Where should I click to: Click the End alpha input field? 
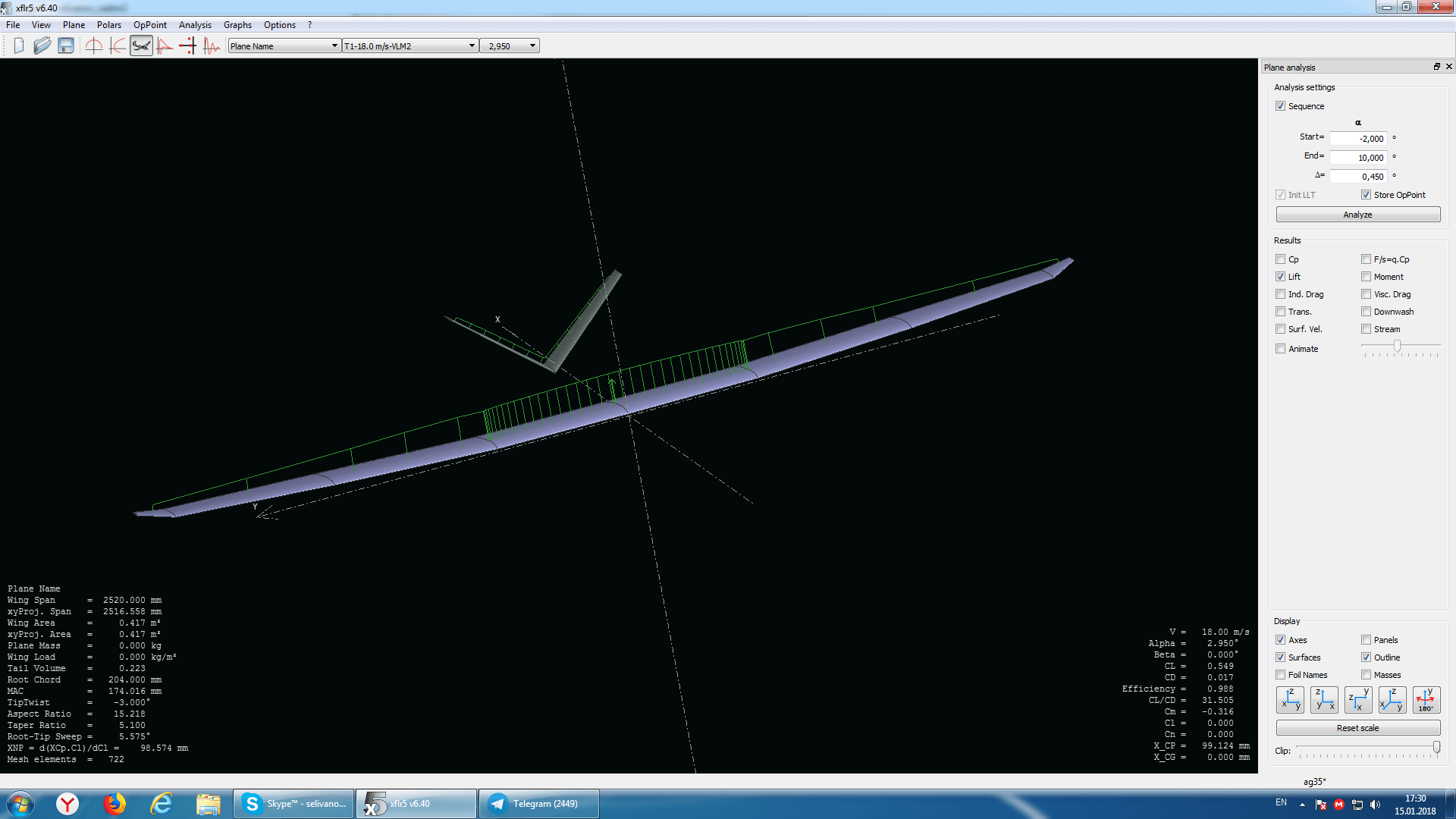pos(1357,158)
